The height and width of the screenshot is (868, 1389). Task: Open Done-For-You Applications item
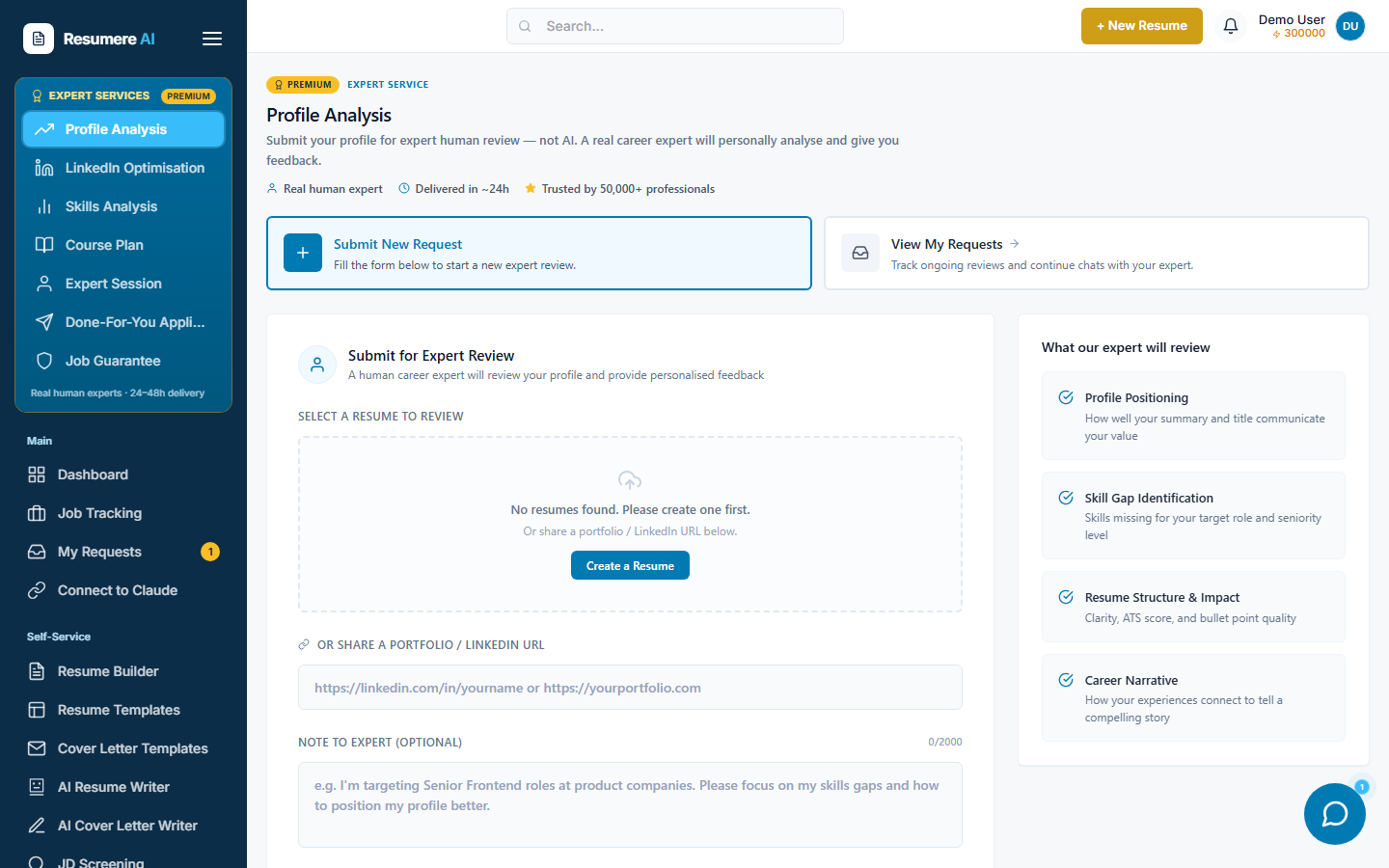pos(123,322)
